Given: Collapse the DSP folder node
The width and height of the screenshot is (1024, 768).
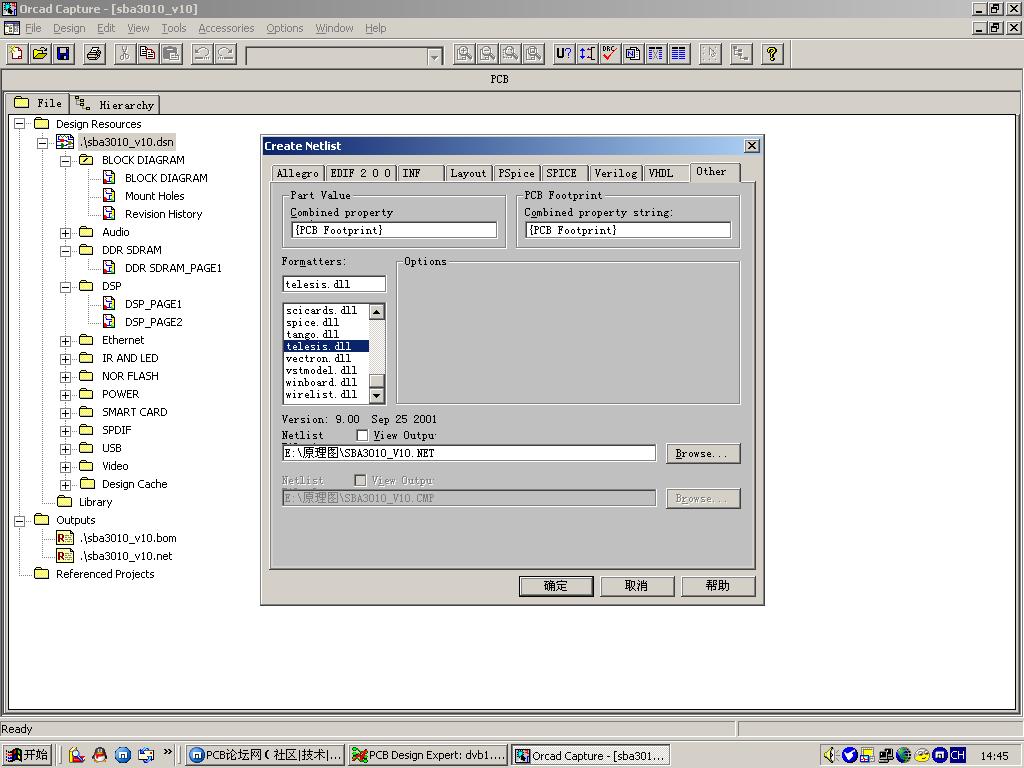Looking at the screenshot, I should [x=65, y=286].
